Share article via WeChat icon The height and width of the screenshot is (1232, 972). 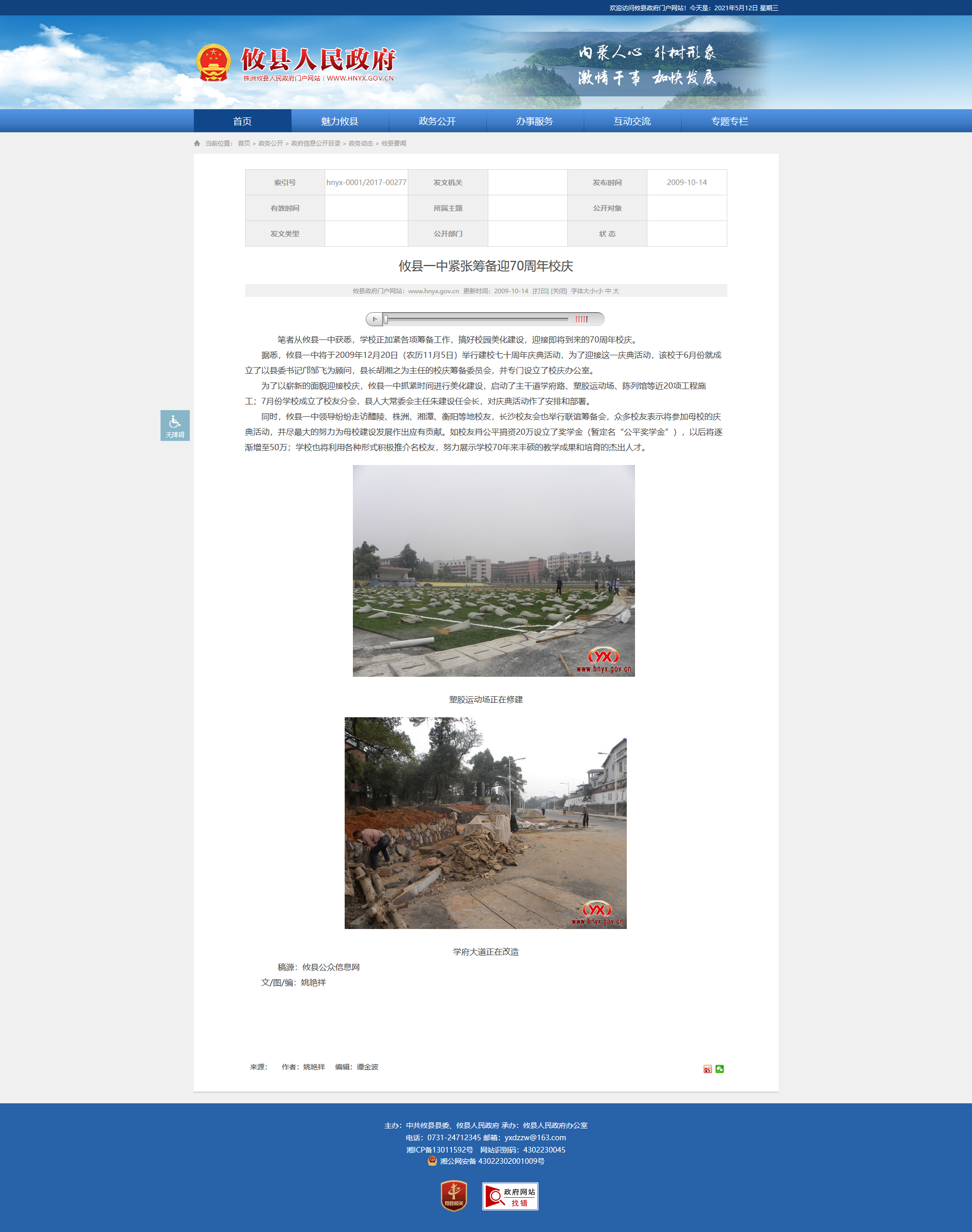(719, 1069)
